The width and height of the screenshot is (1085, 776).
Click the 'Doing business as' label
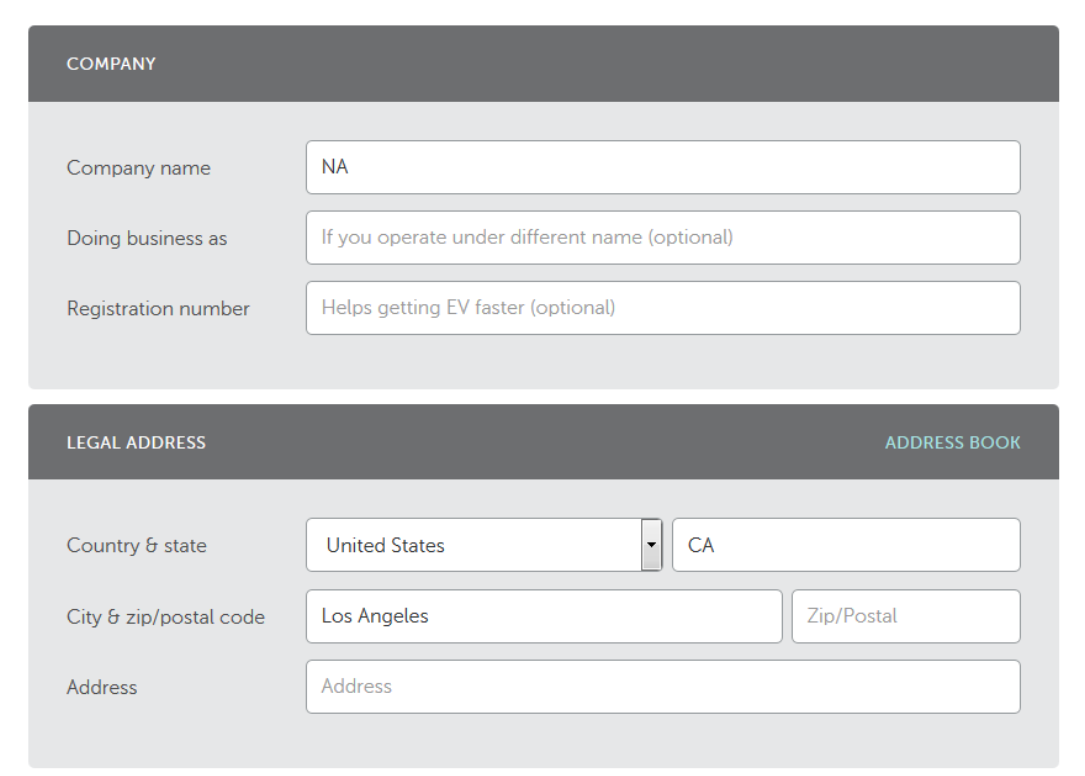[x=147, y=238]
